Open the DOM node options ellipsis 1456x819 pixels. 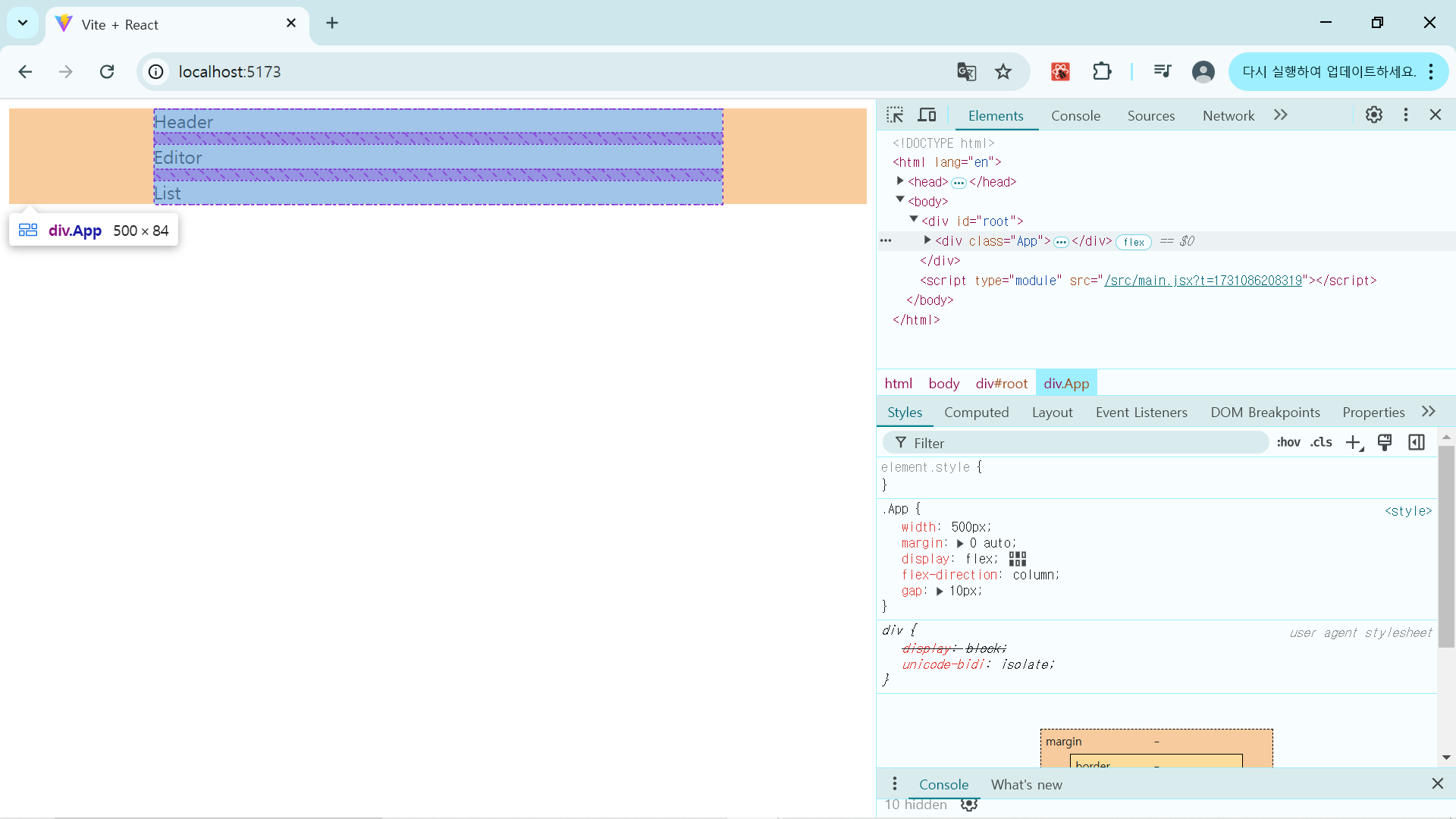pos(886,240)
